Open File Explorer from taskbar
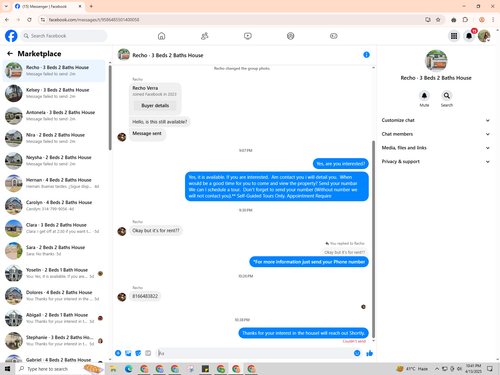The image size is (500, 375). [113, 369]
